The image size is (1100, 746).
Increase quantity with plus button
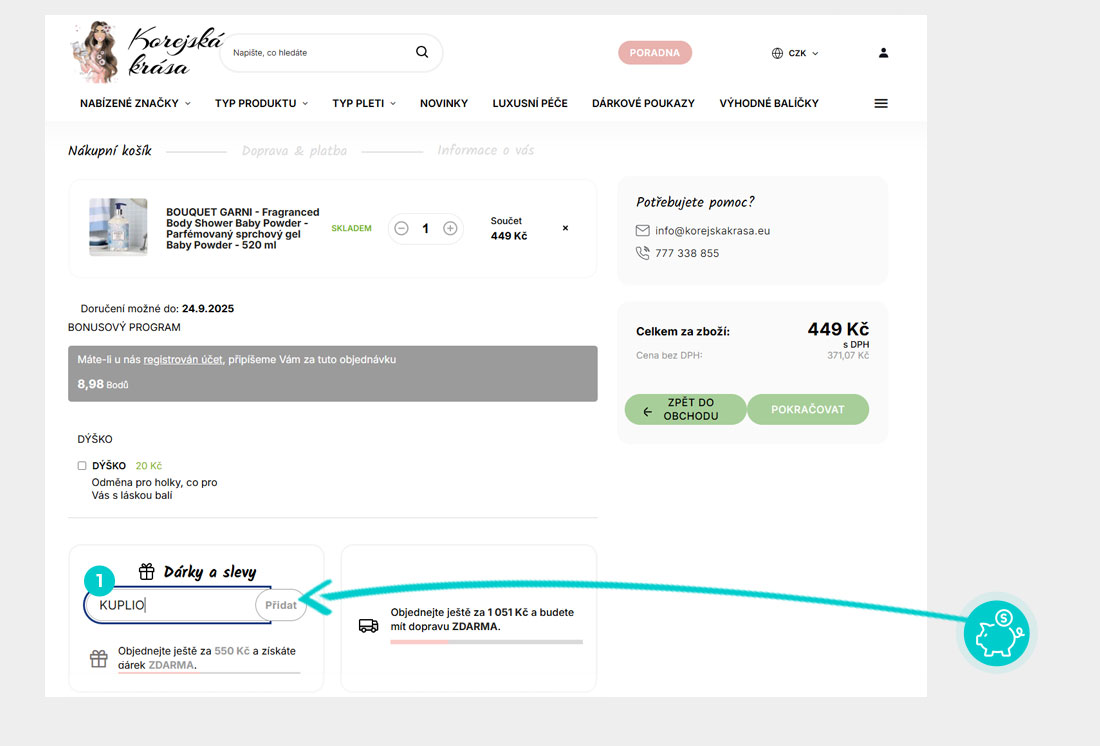click(x=450, y=229)
